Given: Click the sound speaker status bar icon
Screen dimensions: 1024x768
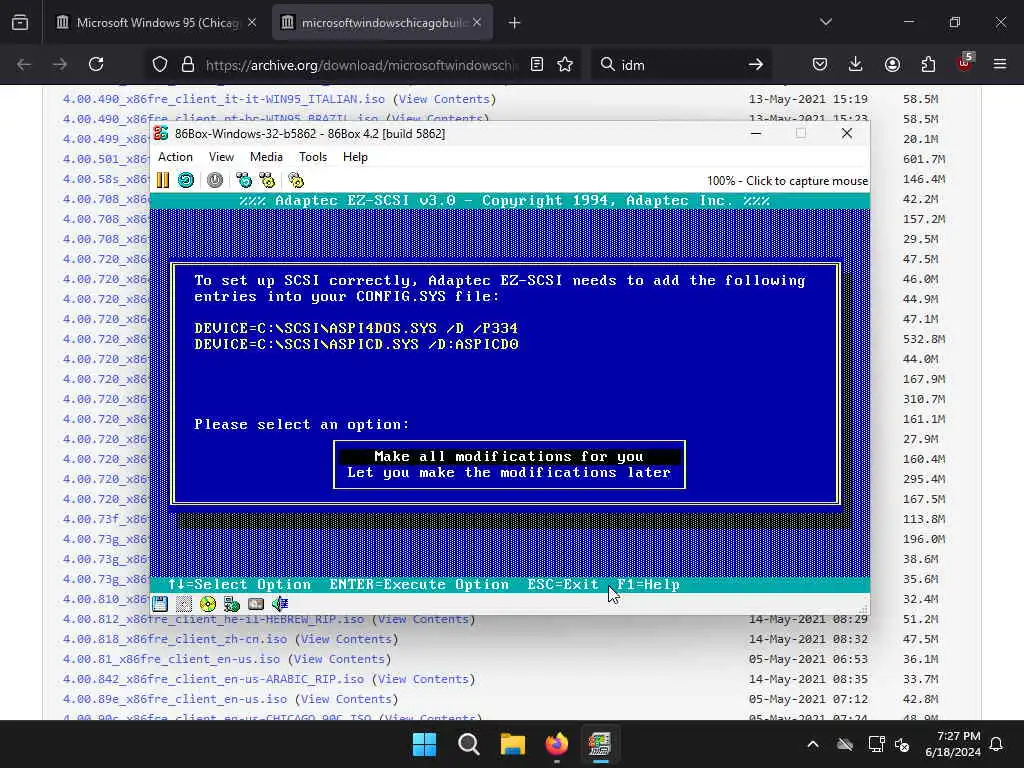Looking at the screenshot, I should coord(280,604).
